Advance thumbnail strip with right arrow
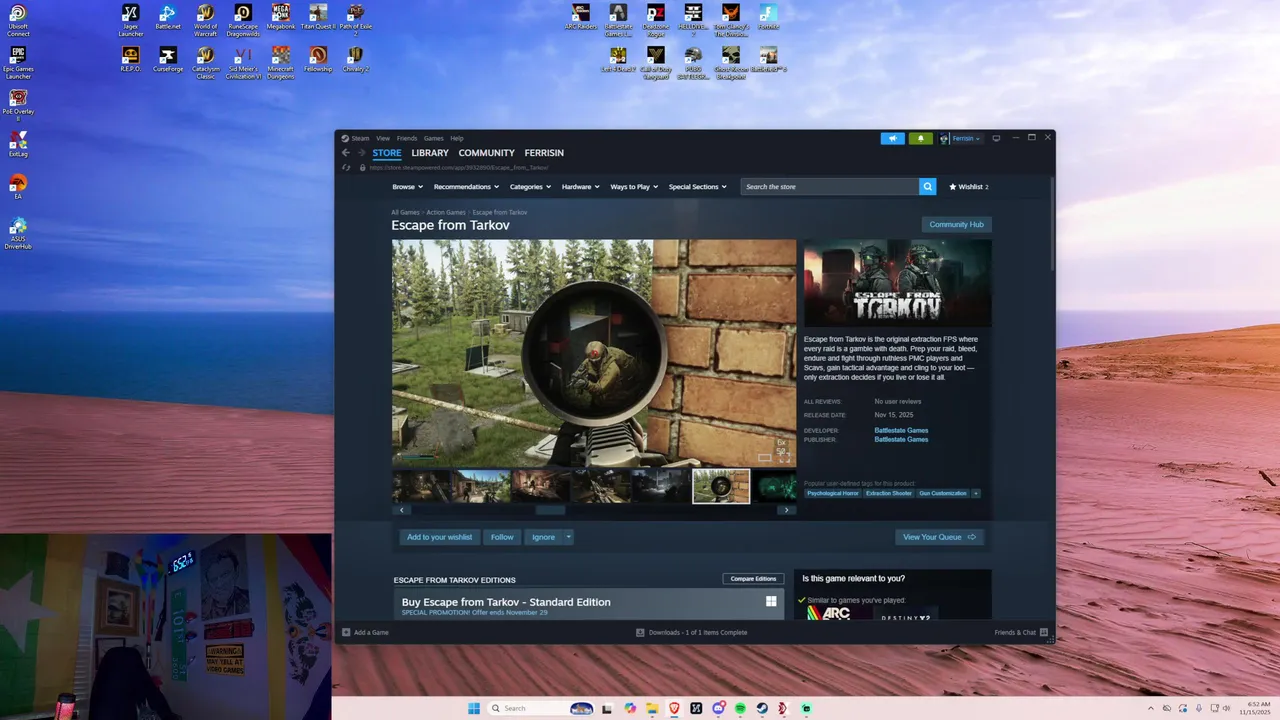 point(787,510)
